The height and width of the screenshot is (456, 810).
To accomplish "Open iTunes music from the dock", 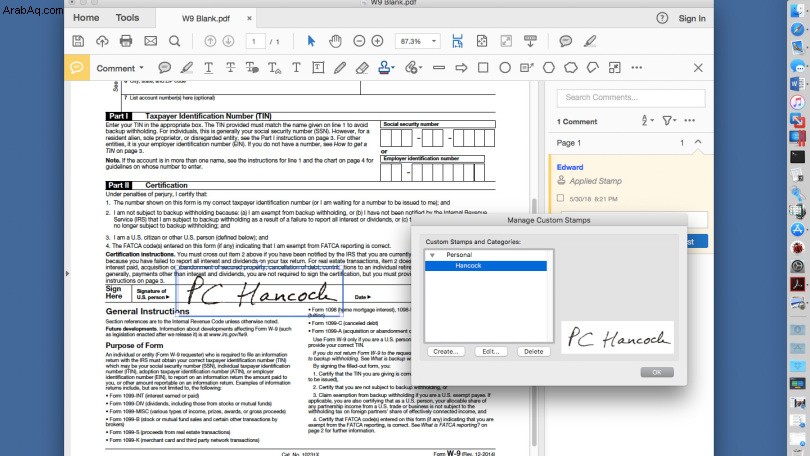I will pos(798,102).
